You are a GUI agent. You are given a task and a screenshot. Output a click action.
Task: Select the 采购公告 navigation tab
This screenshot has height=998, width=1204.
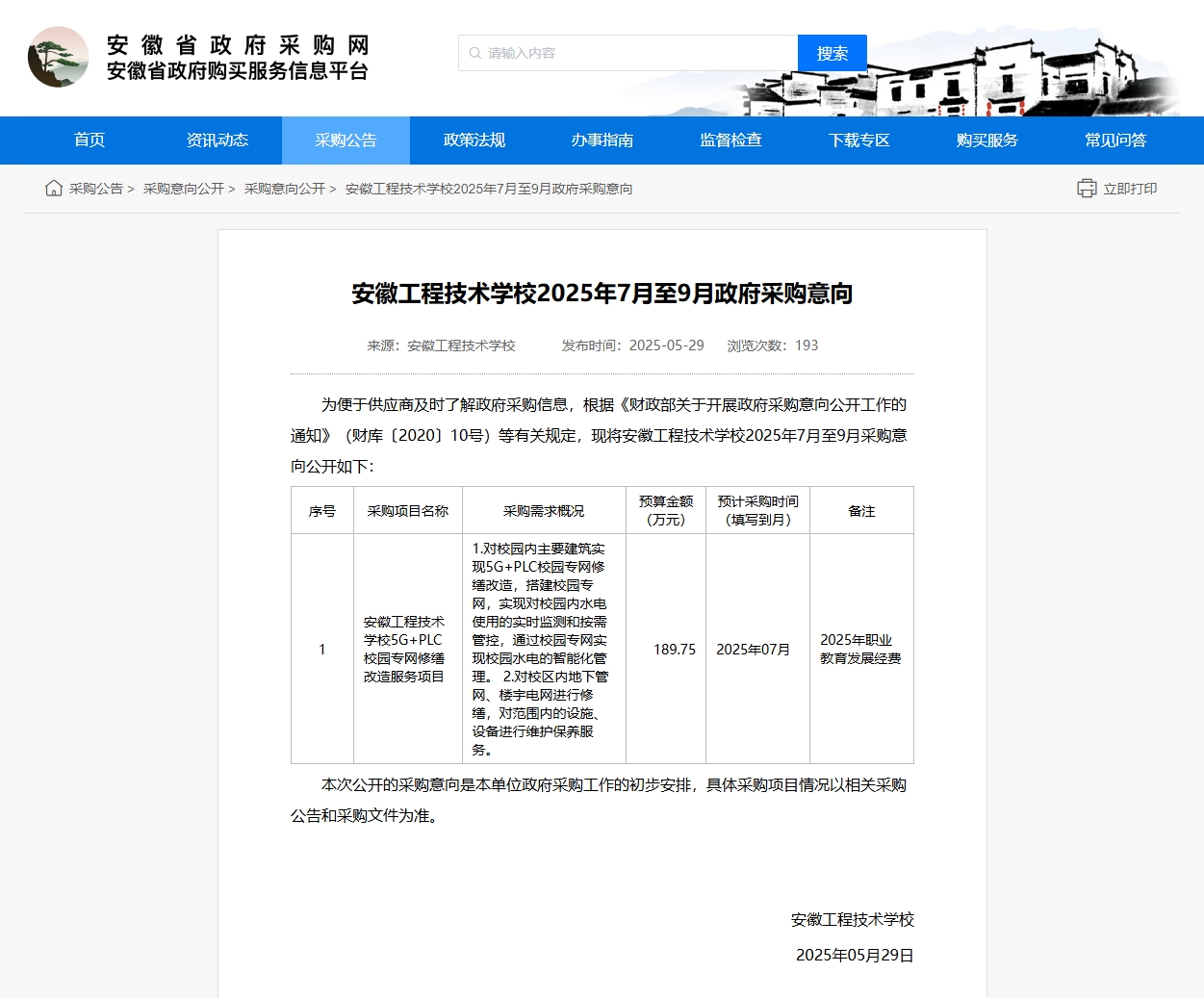346,141
